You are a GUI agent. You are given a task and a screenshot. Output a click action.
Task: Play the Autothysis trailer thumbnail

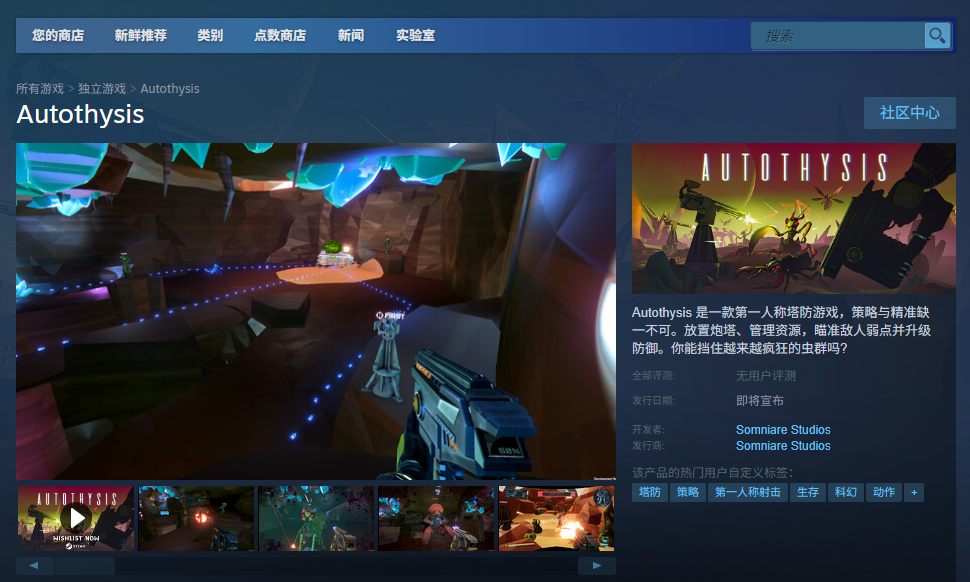tap(76, 518)
